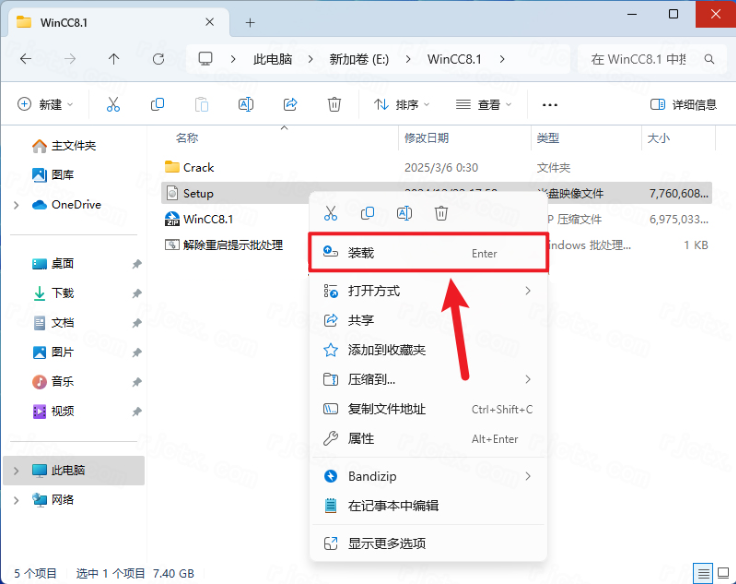The height and width of the screenshot is (584, 736).
Task: Click the search magnifier icon
Action: 709,59
